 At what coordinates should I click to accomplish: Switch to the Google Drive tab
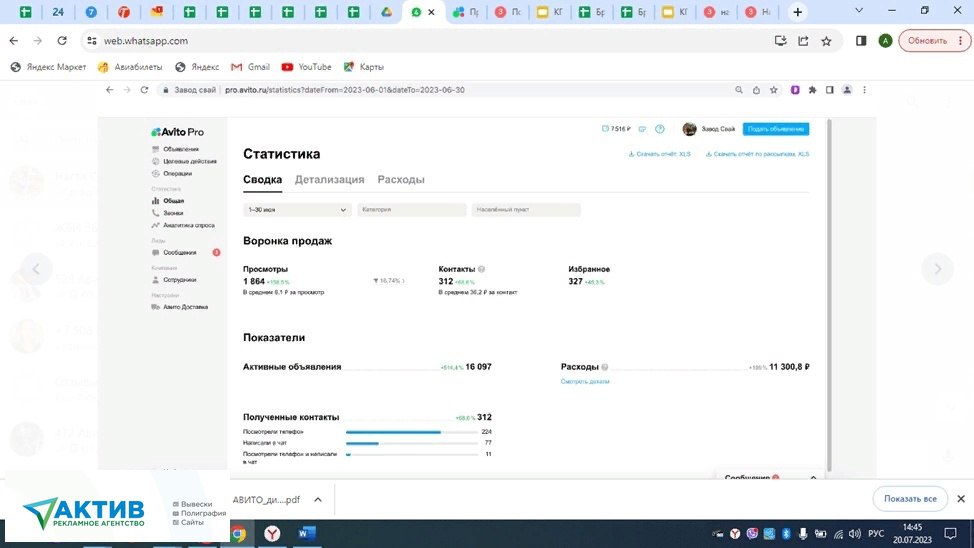click(386, 12)
